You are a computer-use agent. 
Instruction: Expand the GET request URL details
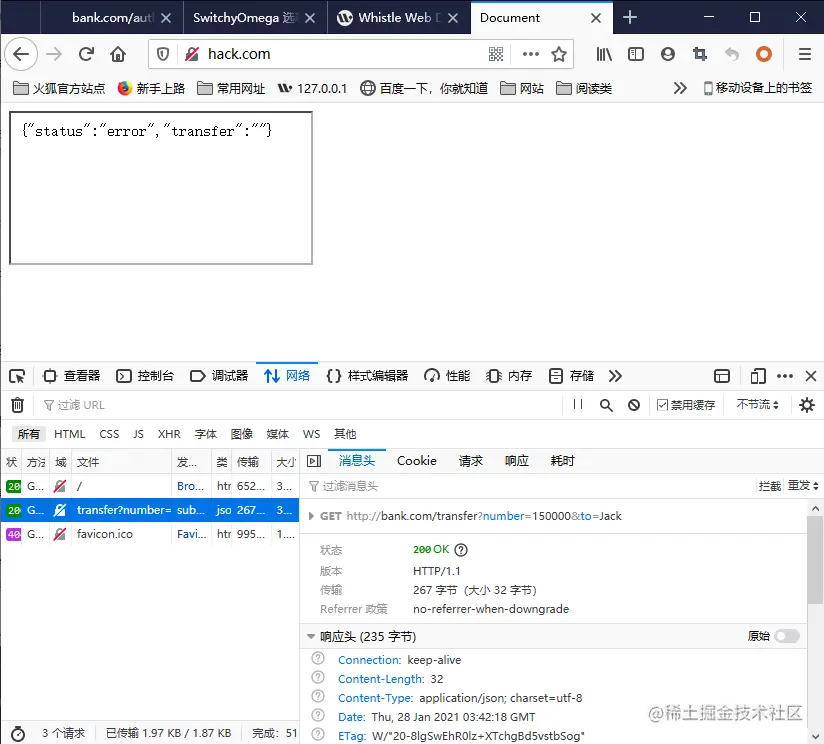pyautogui.click(x=311, y=516)
